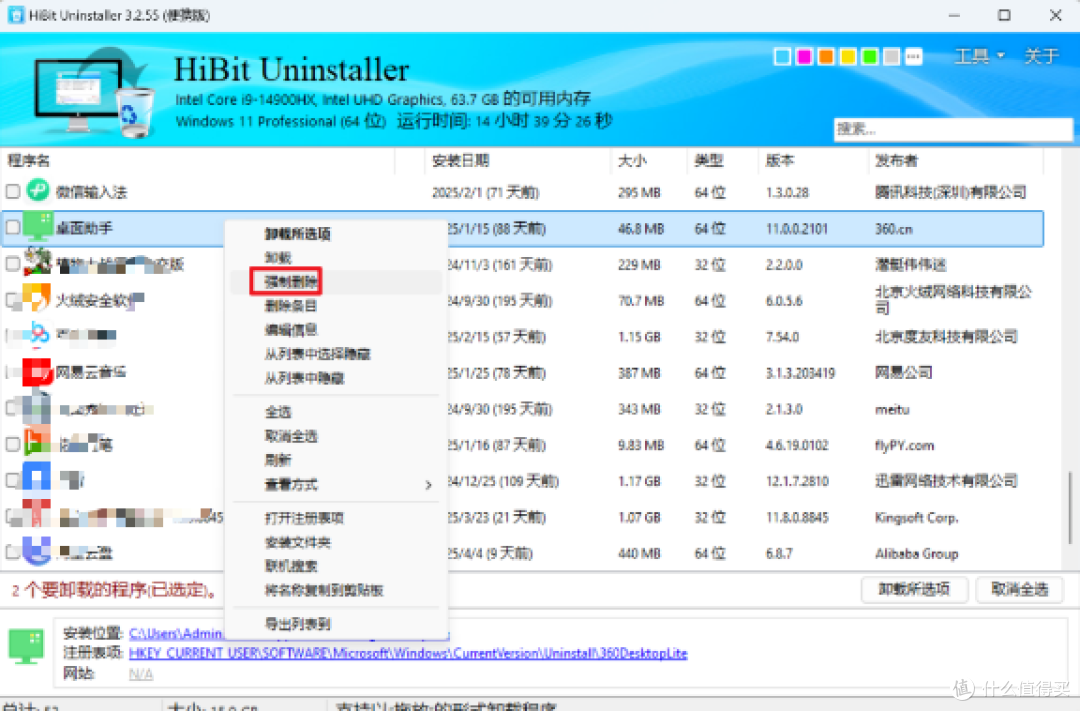Click the green monitor icon in details panel
This screenshot has width=1080, height=711.
25,646
